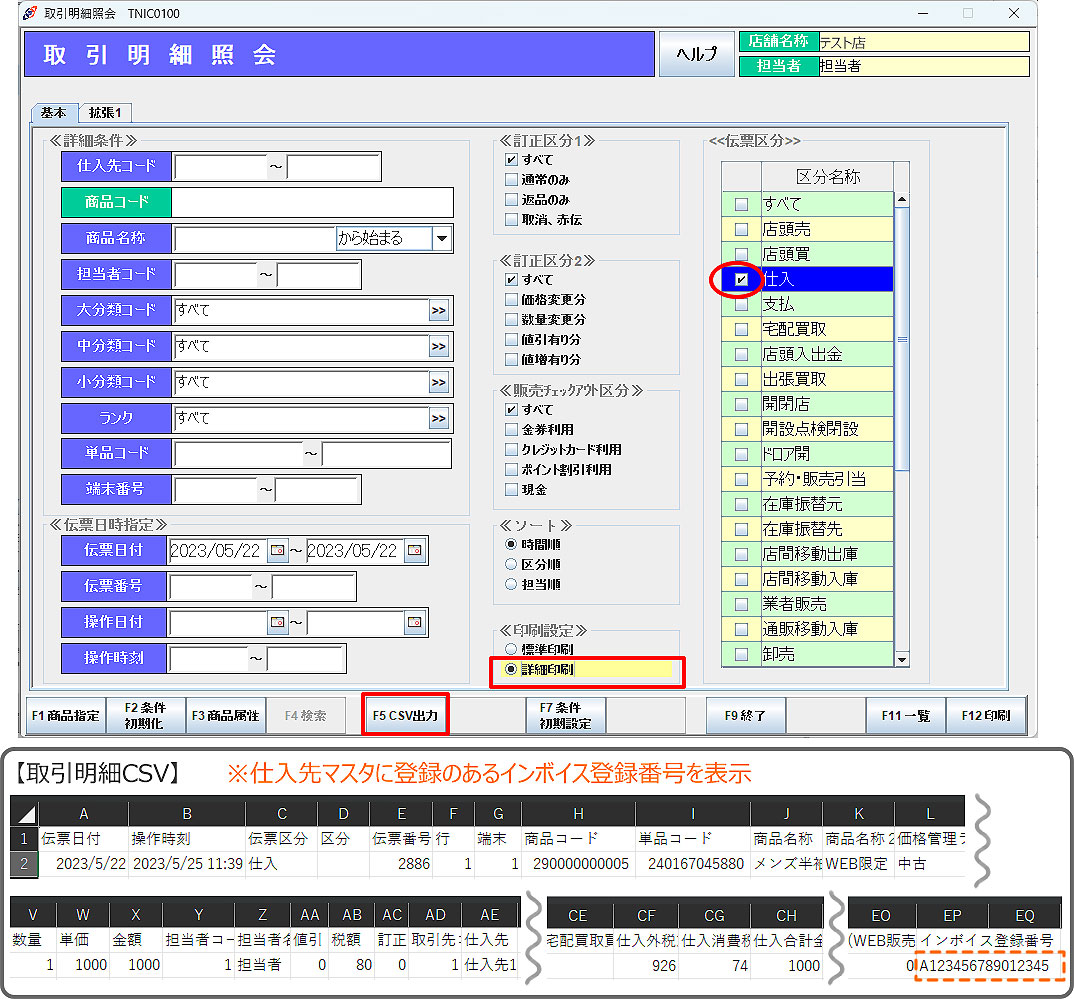Viewport: 1074px width, 999px height.
Task: Enable 返品のみ checkbox in 訂正区分1
Action: pos(512,200)
